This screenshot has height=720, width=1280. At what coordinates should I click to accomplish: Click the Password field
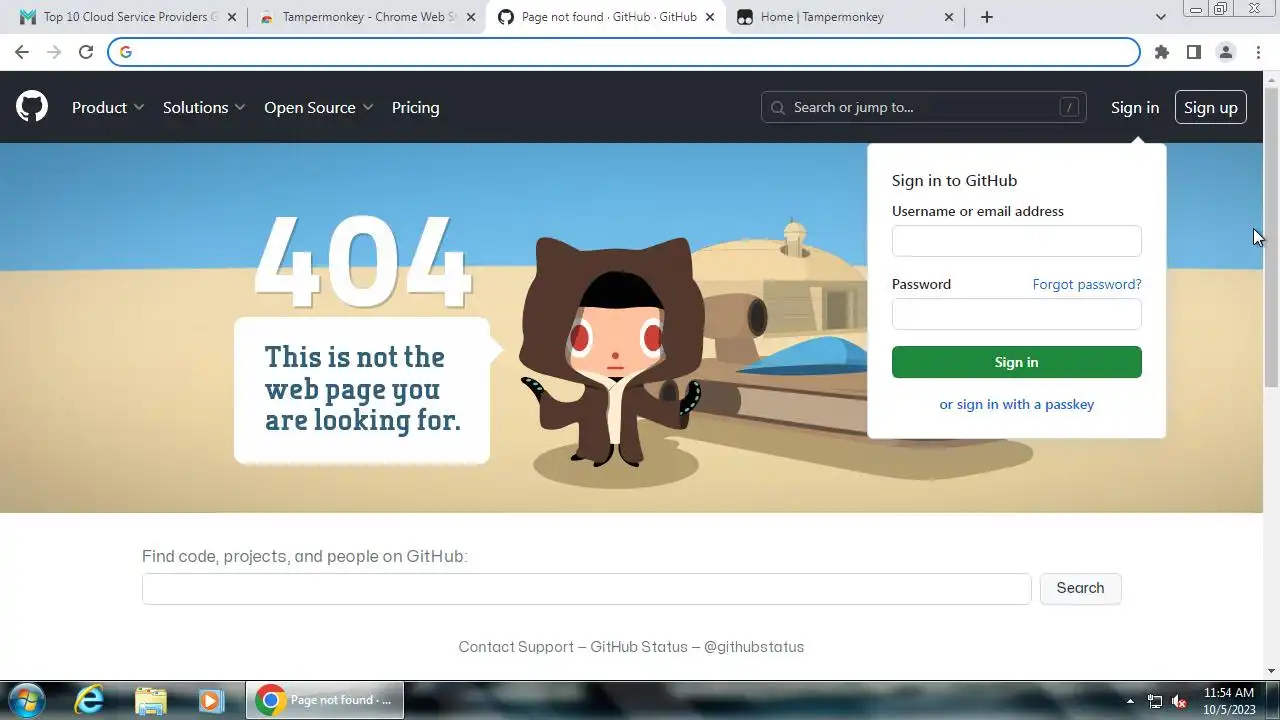[x=1016, y=314]
